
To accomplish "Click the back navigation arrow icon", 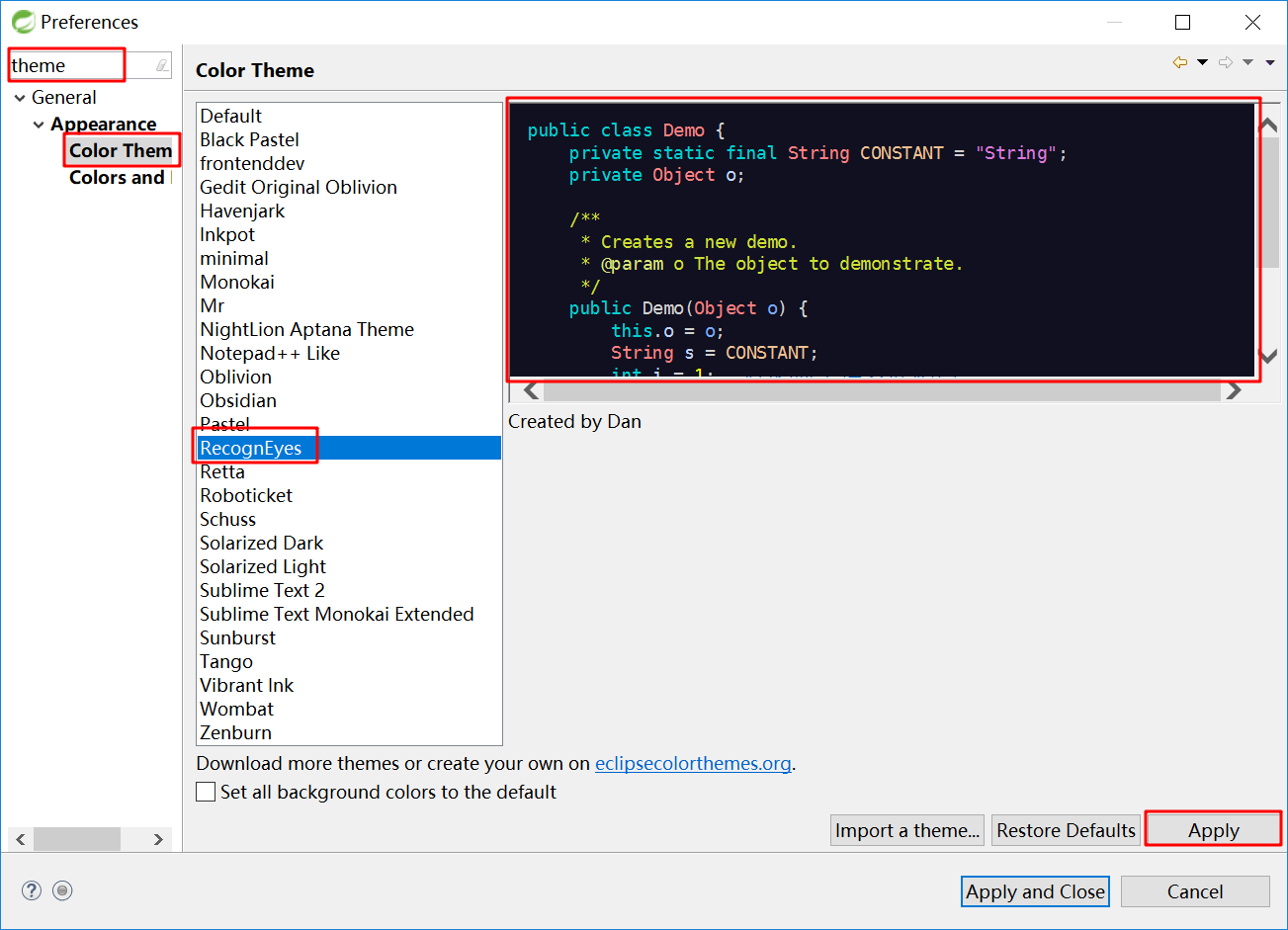I will tap(1179, 63).
